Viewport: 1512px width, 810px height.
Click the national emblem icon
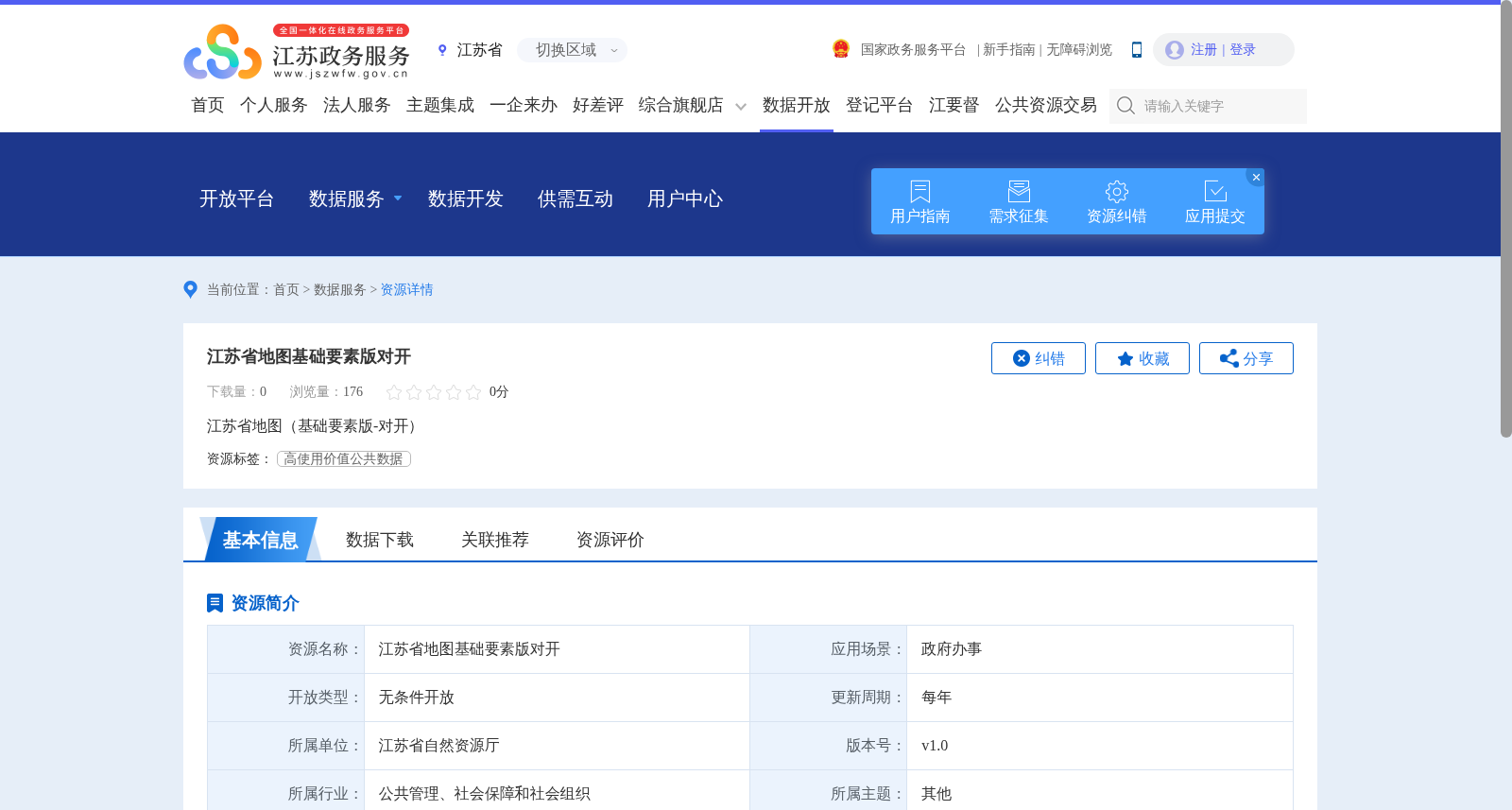841,49
